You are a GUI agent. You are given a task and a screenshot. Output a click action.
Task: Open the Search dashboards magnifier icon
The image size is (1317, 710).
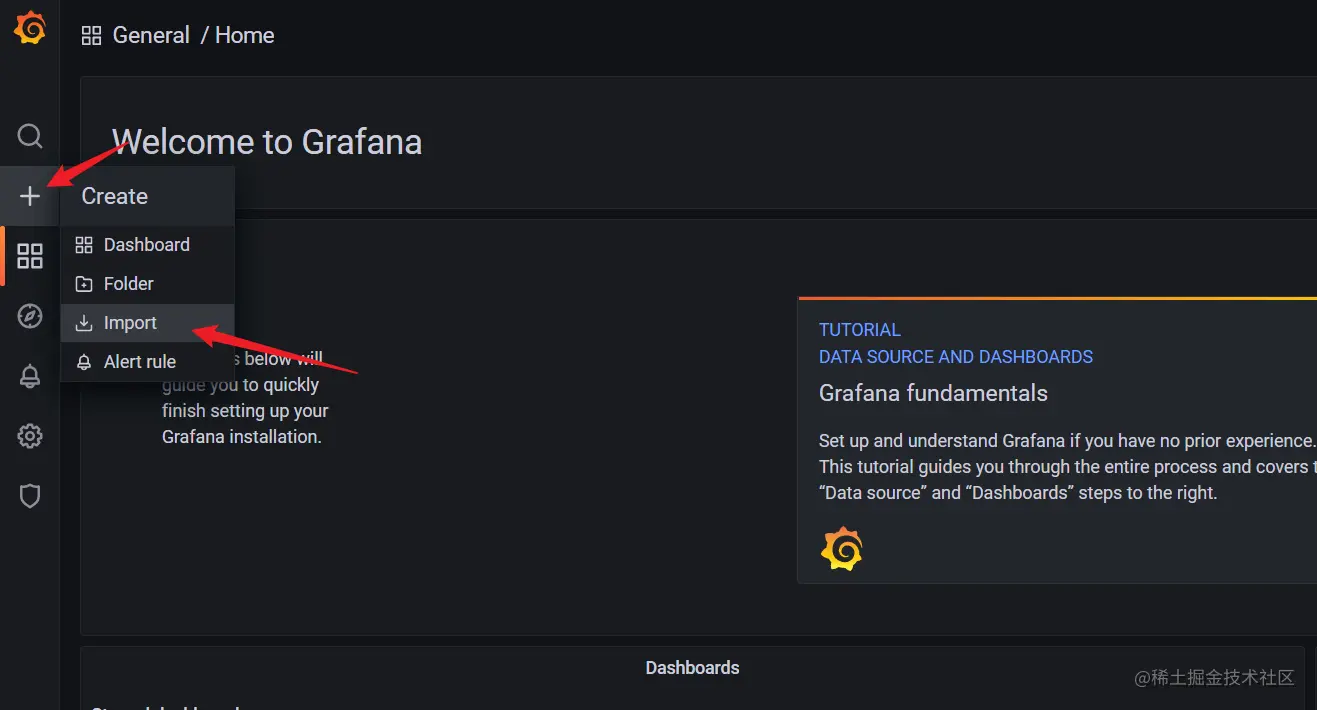[30, 135]
